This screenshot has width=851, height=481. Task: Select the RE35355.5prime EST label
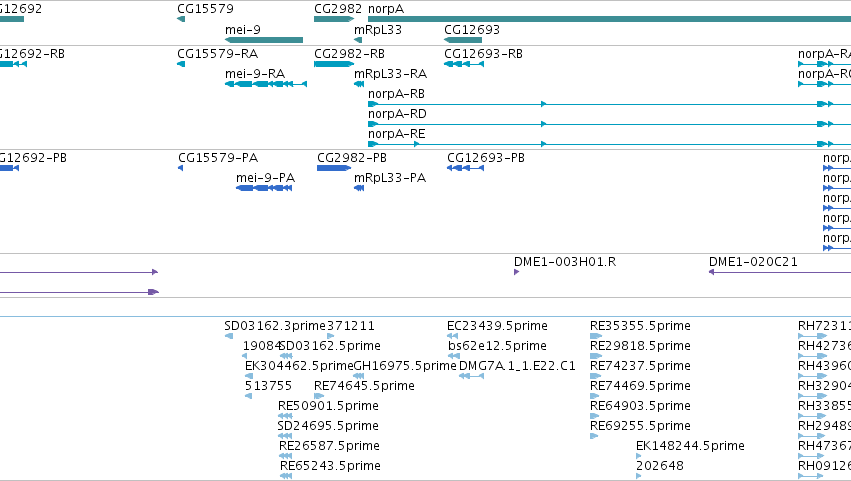[x=640, y=326]
